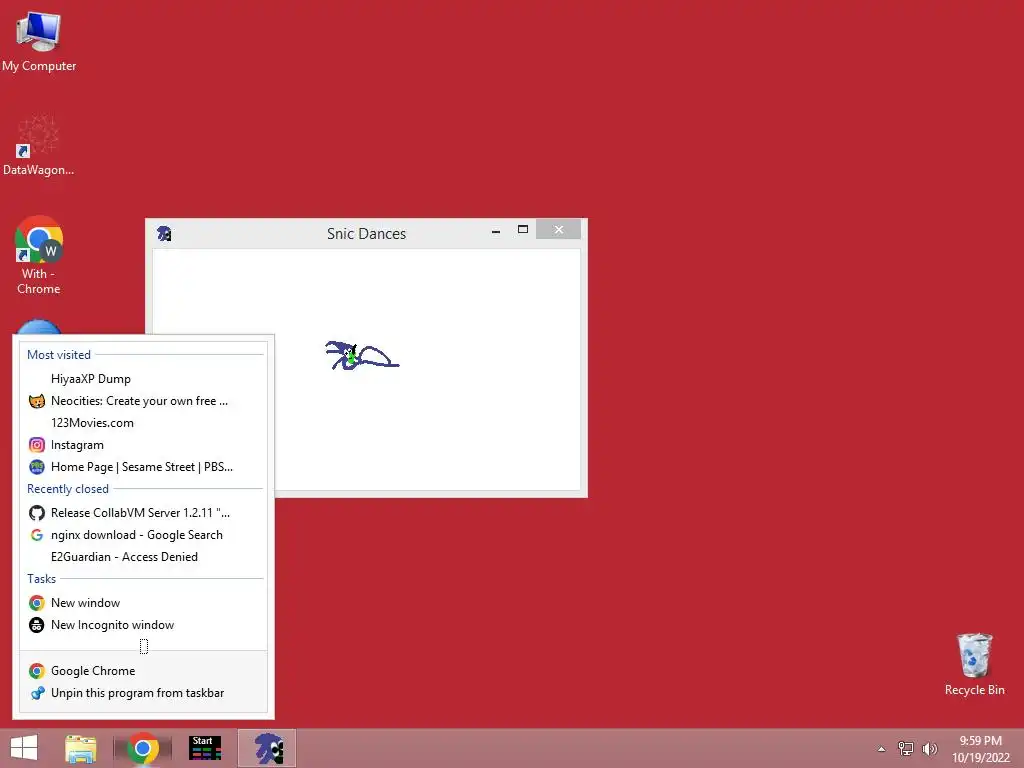Launch Google Chrome from jump list
Viewport: 1024px width, 768px height.
[x=143, y=671]
